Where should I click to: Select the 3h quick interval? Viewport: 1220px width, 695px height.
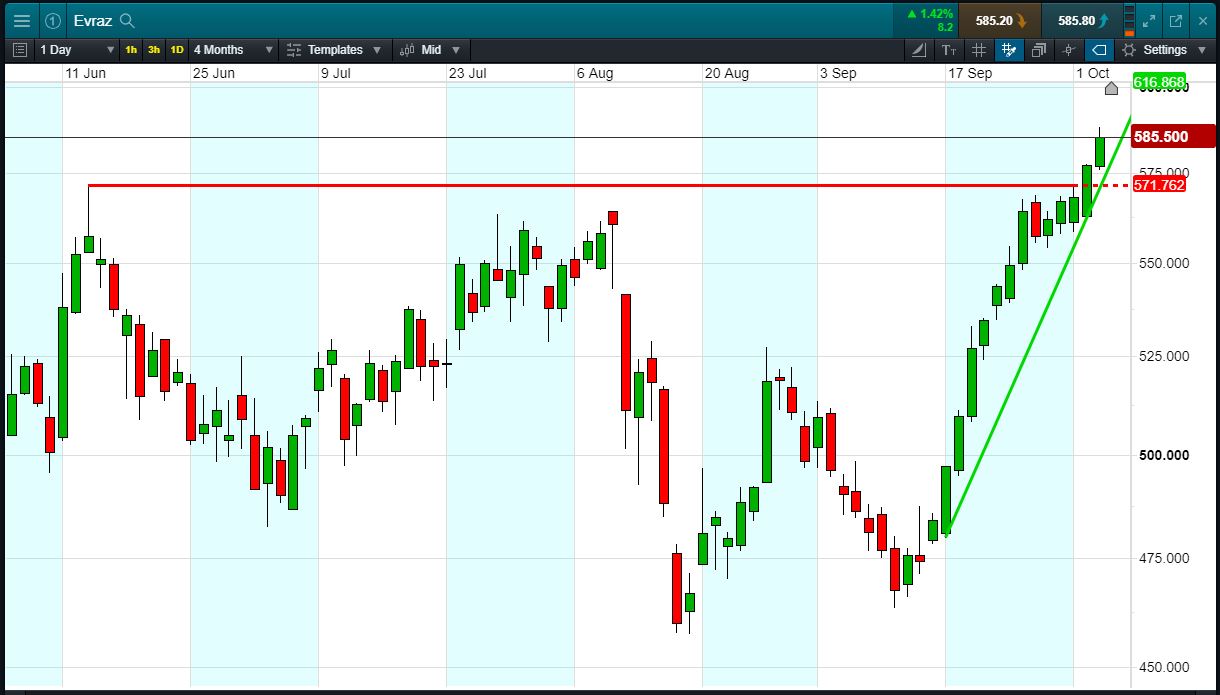click(154, 49)
